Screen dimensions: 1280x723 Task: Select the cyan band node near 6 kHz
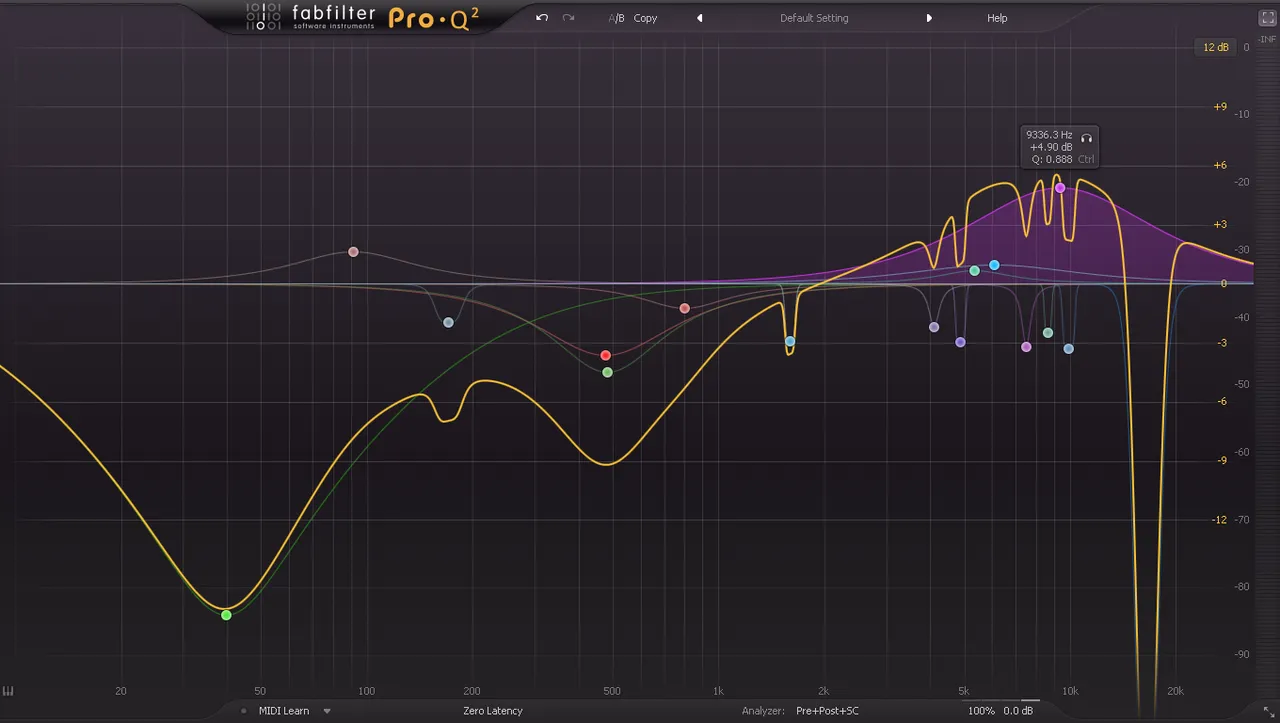click(994, 265)
